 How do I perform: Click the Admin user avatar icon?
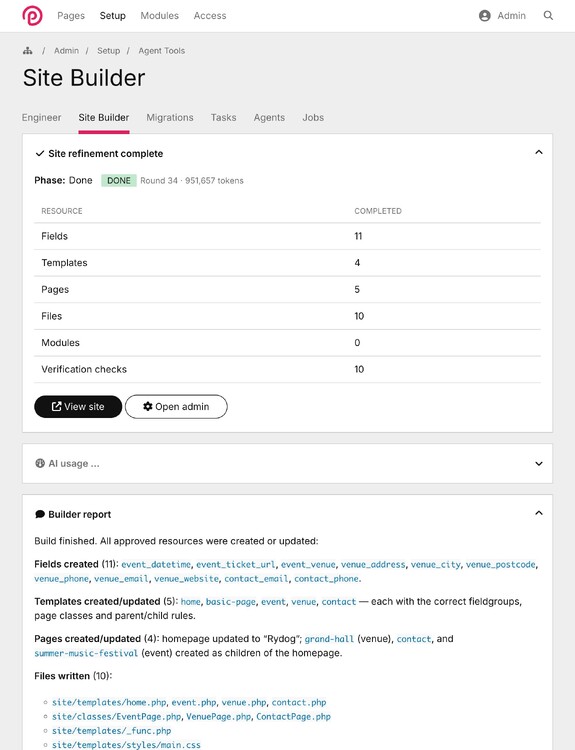(485, 16)
